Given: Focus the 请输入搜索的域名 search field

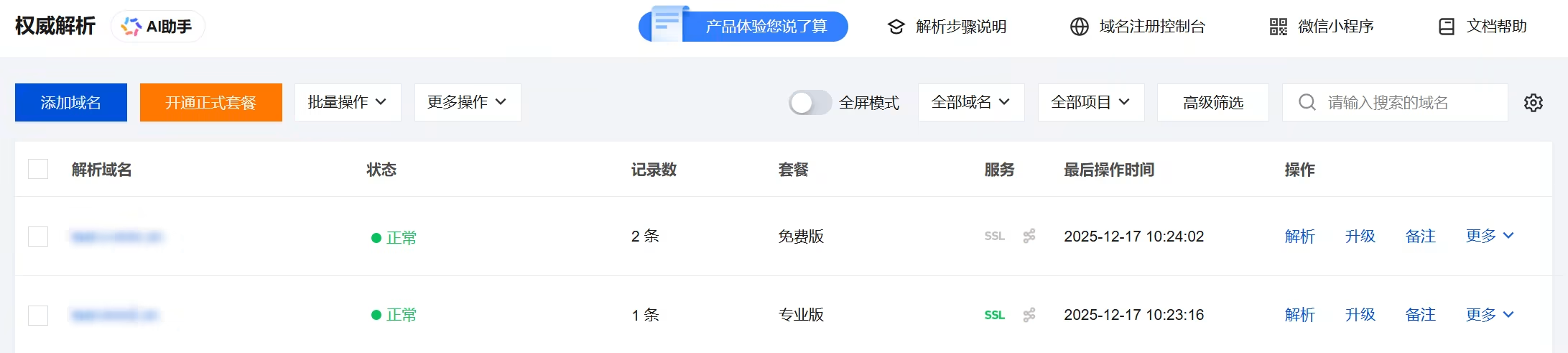Looking at the screenshot, I should [x=1395, y=102].
